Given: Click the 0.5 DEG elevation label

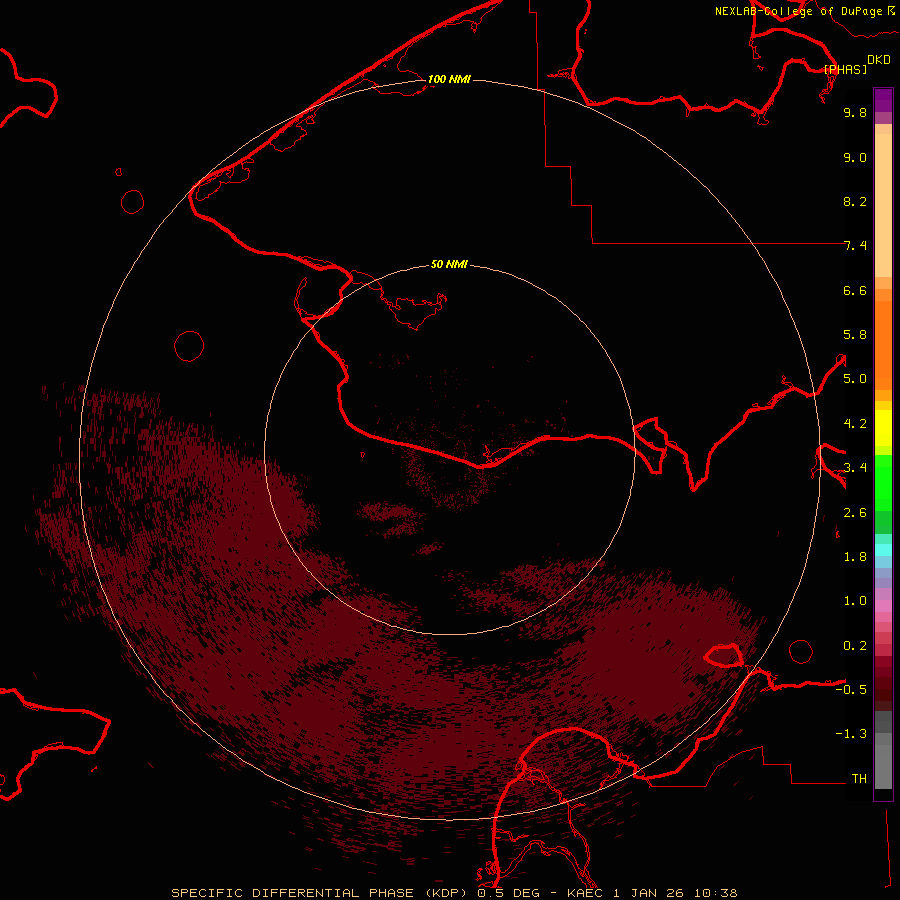Looking at the screenshot, I should 509,893.
